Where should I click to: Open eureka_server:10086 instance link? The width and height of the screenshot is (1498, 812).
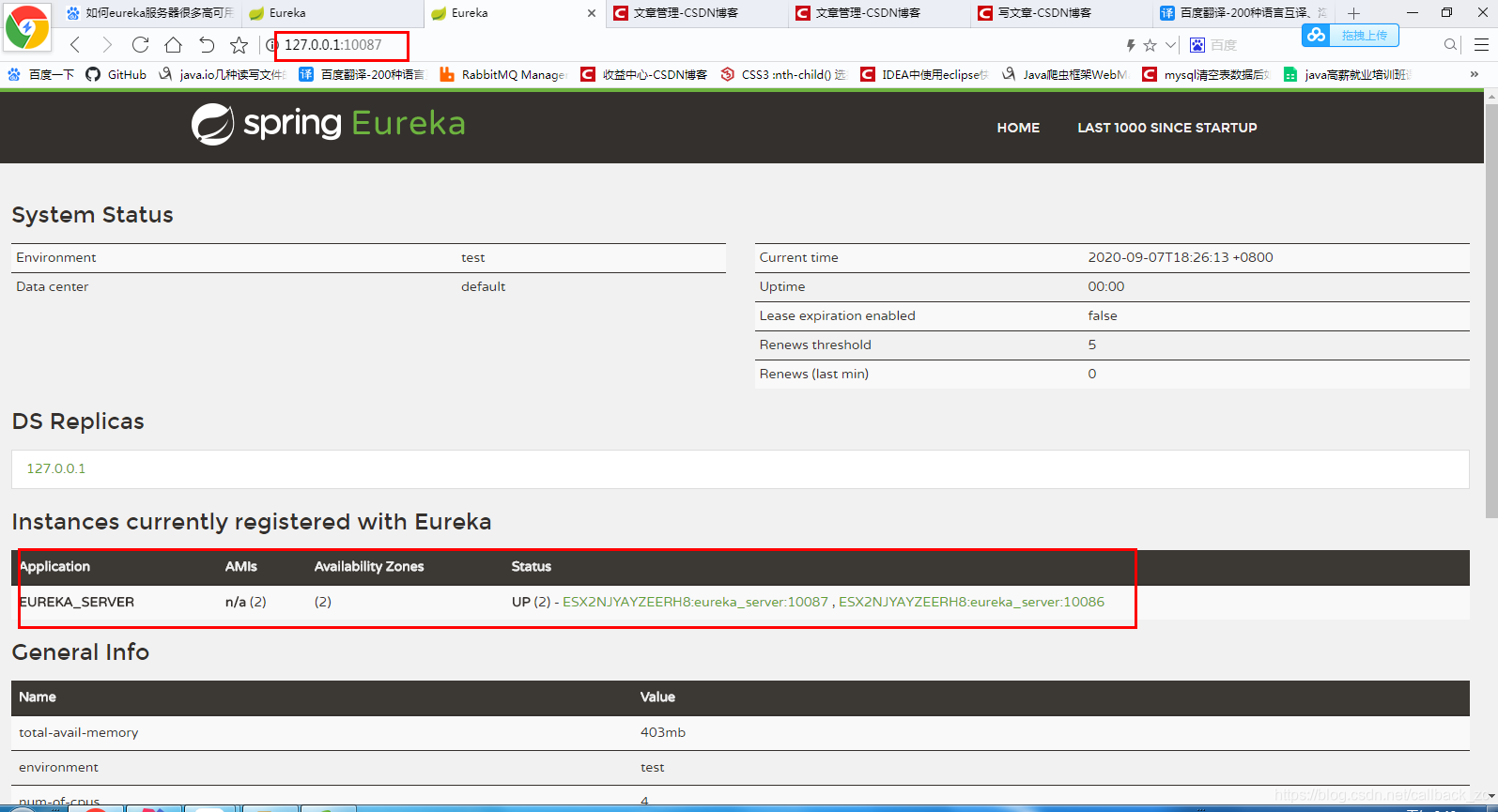[971, 602]
